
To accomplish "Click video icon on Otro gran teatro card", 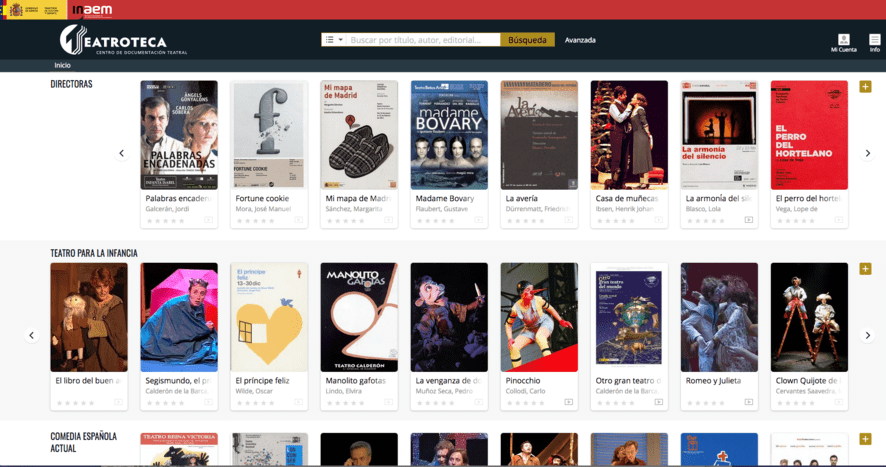I will click(x=659, y=402).
